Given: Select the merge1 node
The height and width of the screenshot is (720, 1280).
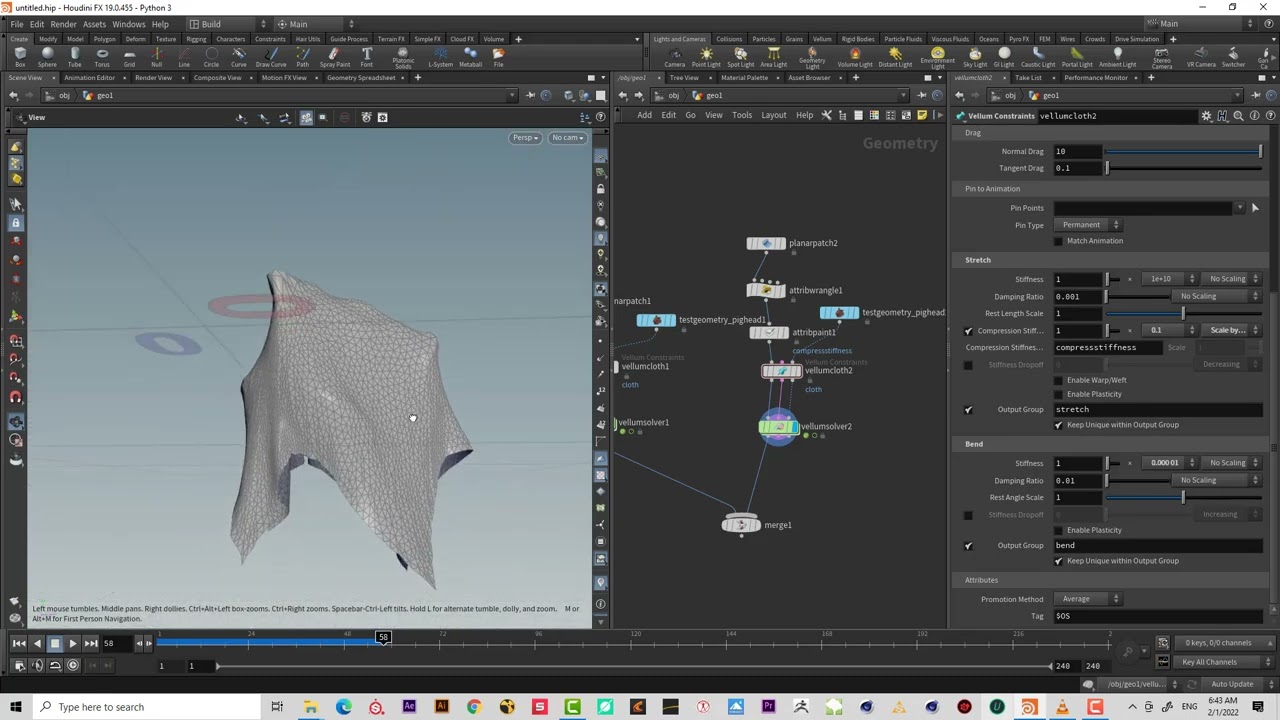Looking at the screenshot, I should click(741, 525).
